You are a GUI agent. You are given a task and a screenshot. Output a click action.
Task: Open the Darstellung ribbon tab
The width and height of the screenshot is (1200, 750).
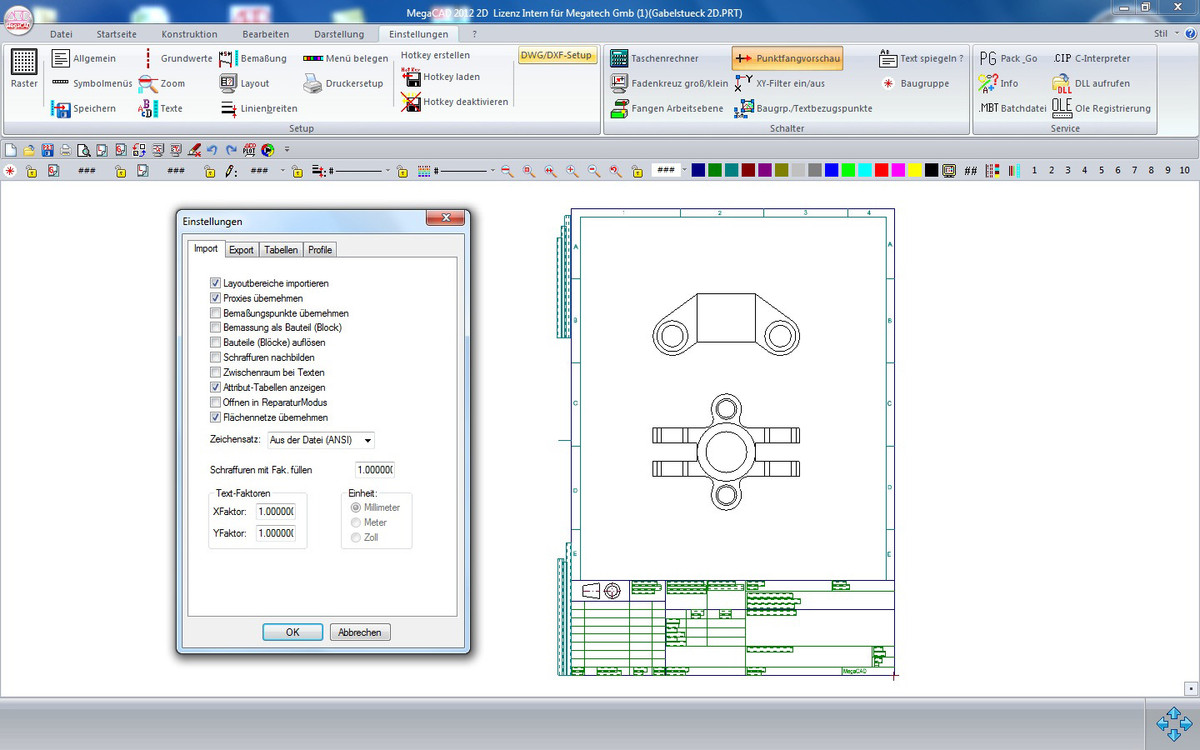point(339,34)
